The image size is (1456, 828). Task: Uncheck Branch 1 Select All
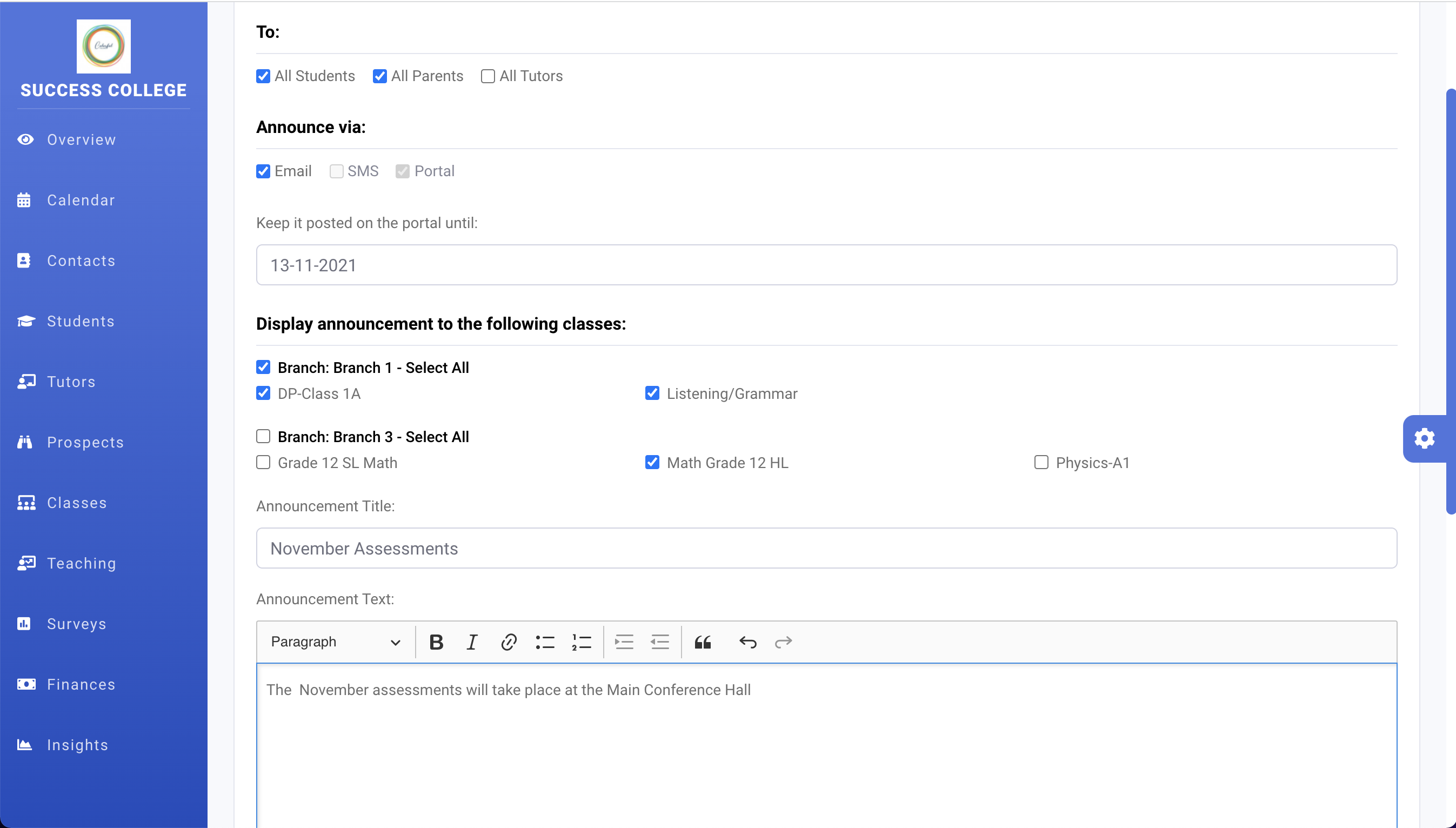[263, 368]
